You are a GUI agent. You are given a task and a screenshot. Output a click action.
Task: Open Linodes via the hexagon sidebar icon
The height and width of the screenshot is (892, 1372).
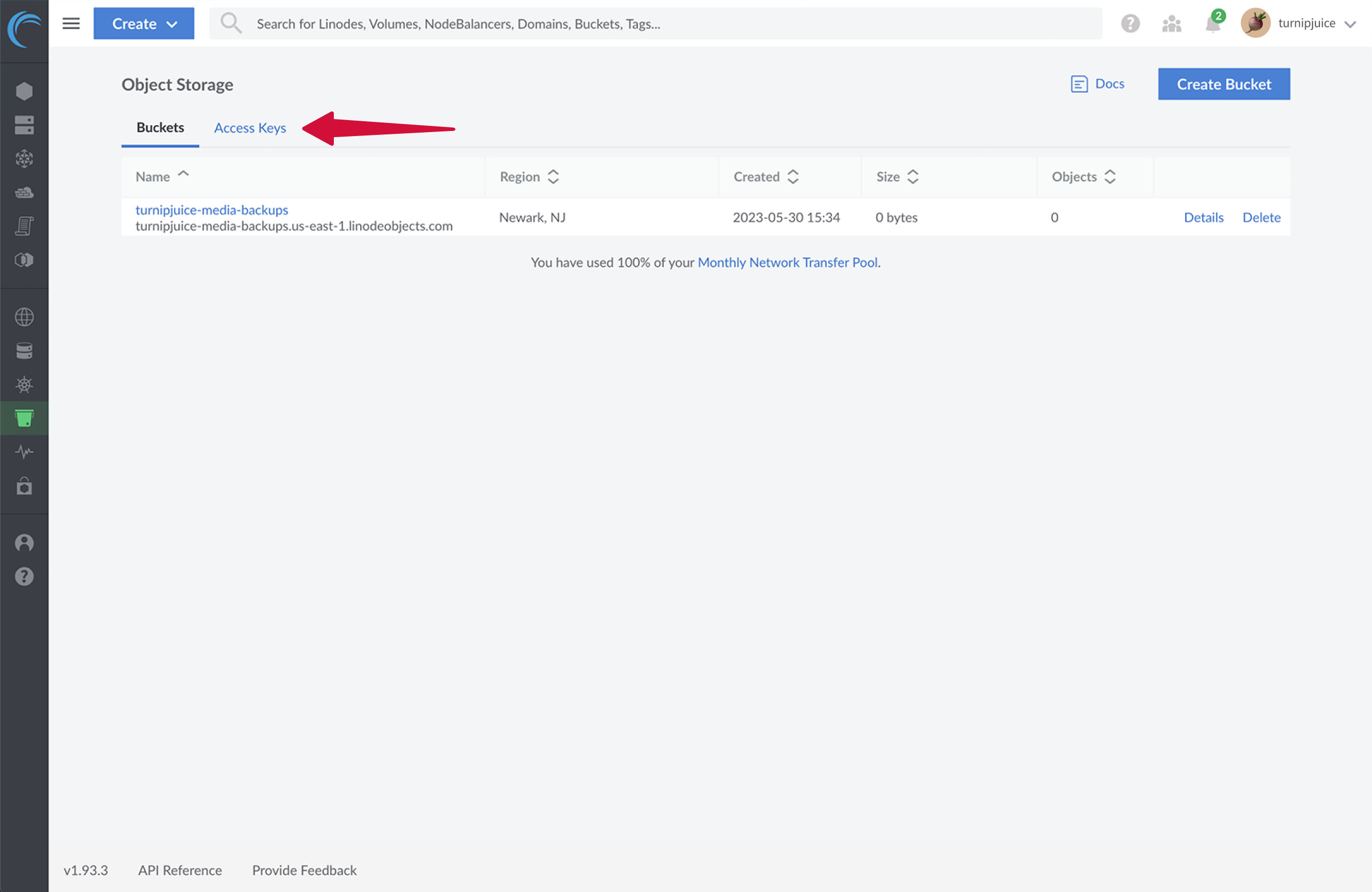(24, 91)
